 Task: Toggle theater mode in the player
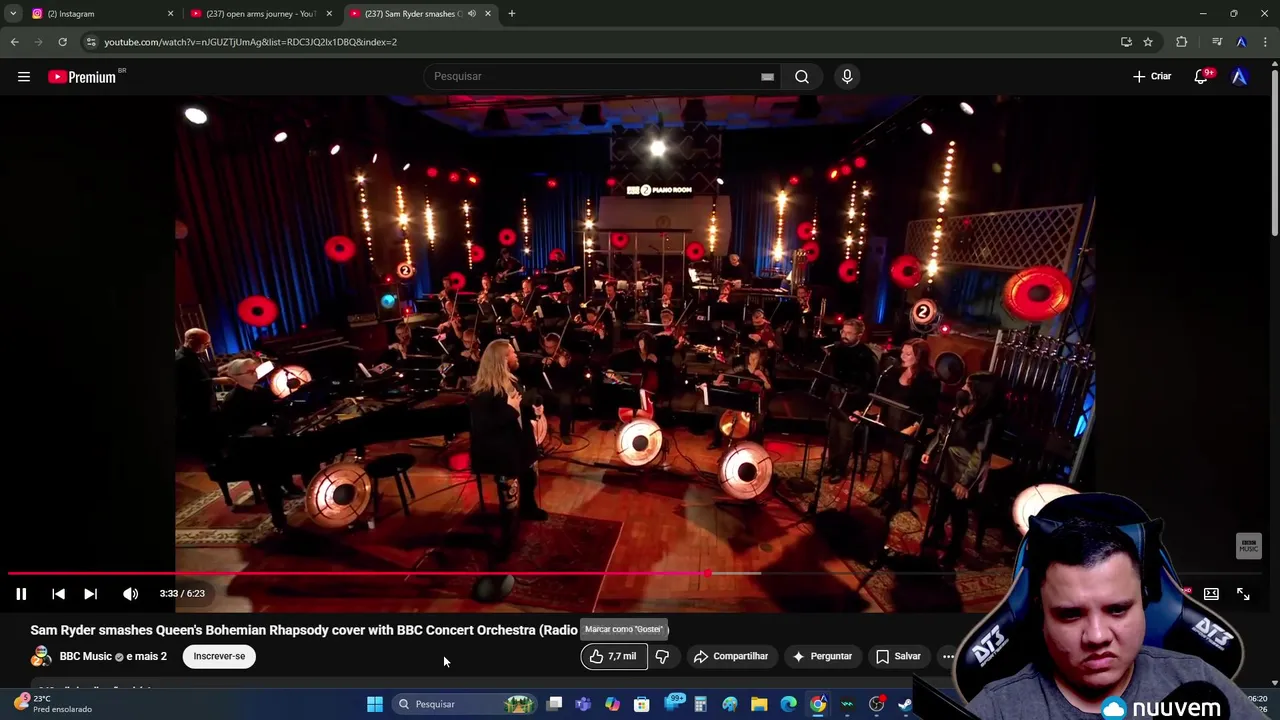pyautogui.click(x=1211, y=594)
